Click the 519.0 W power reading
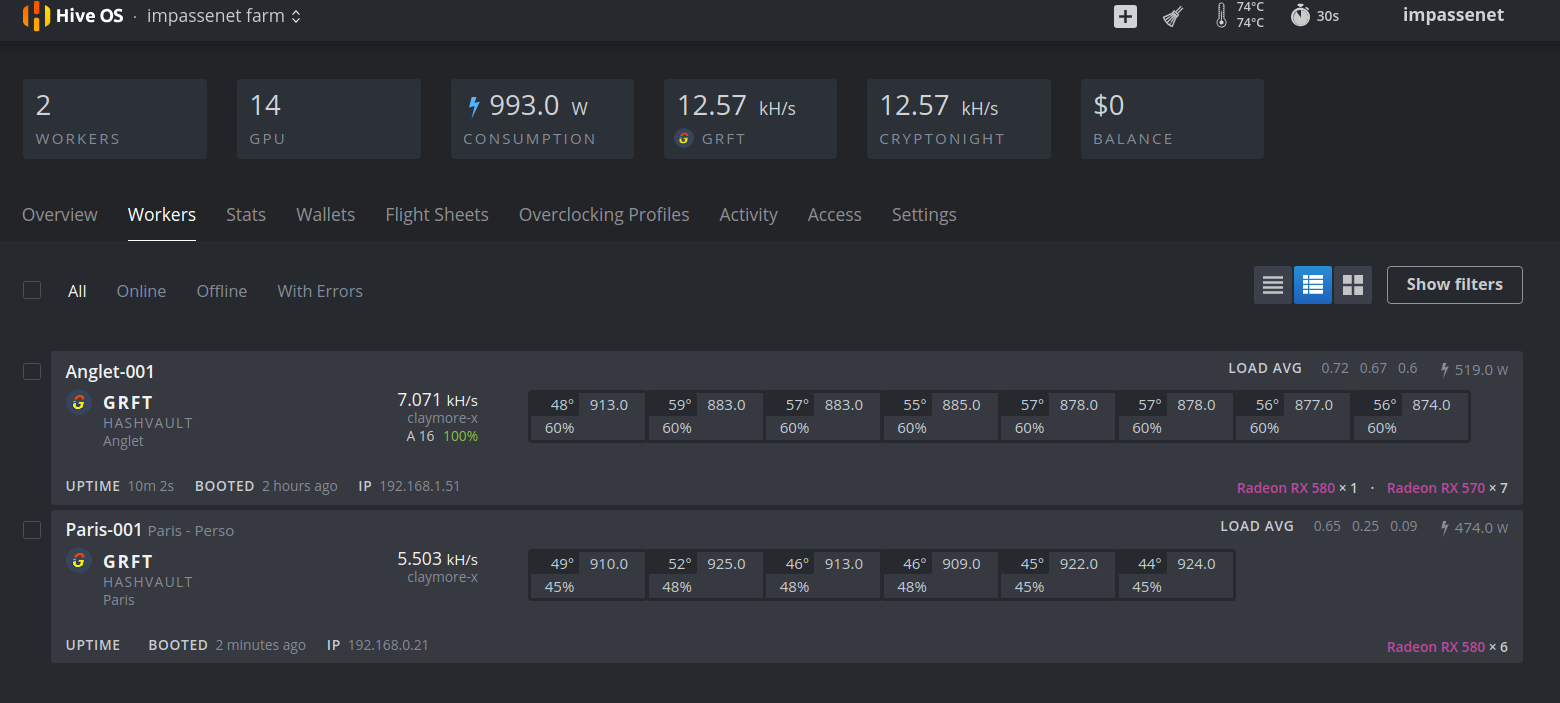The image size is (1560, 703). (x=1481, y=370)
